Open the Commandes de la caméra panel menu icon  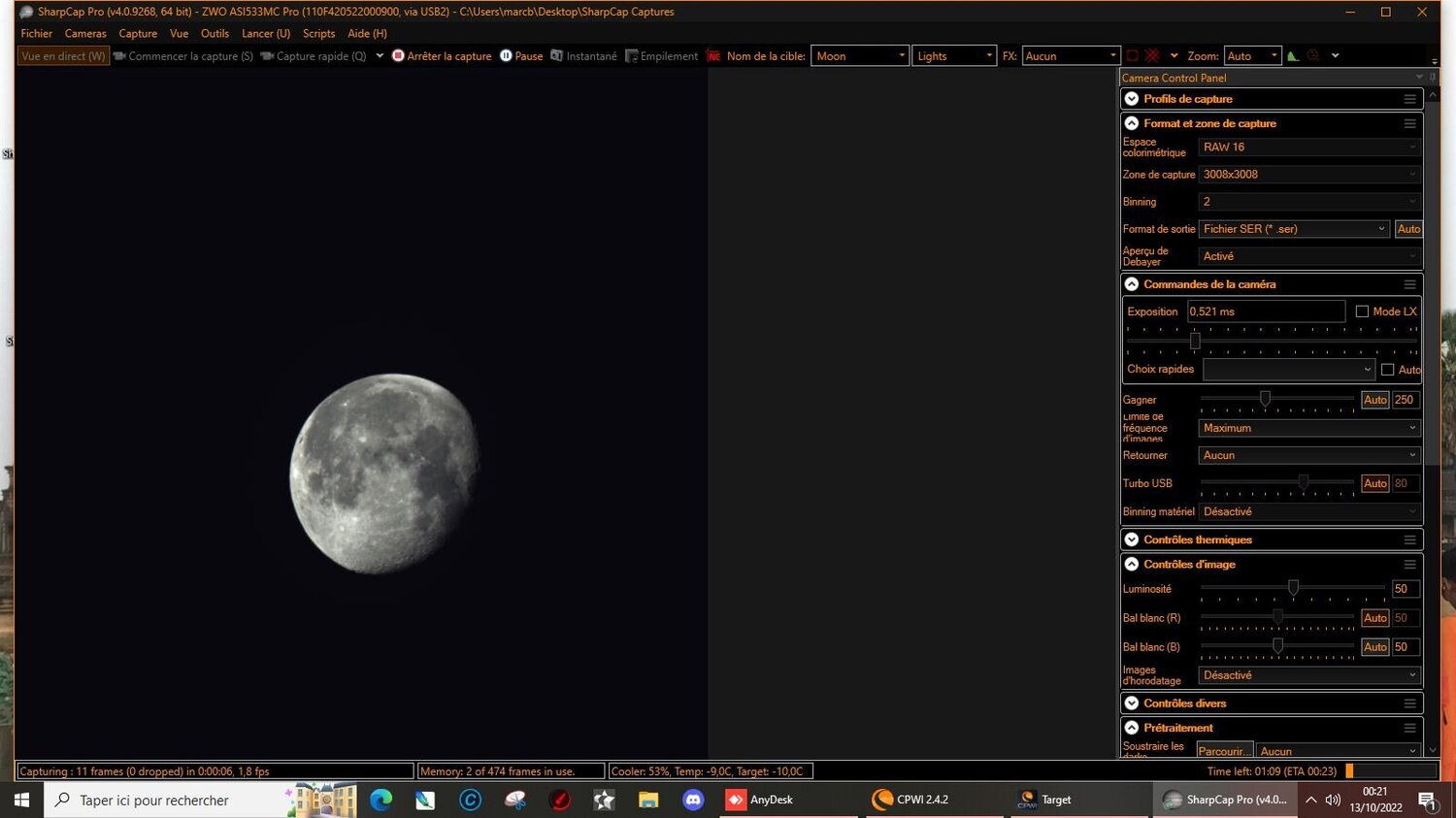click(1409, 284)
